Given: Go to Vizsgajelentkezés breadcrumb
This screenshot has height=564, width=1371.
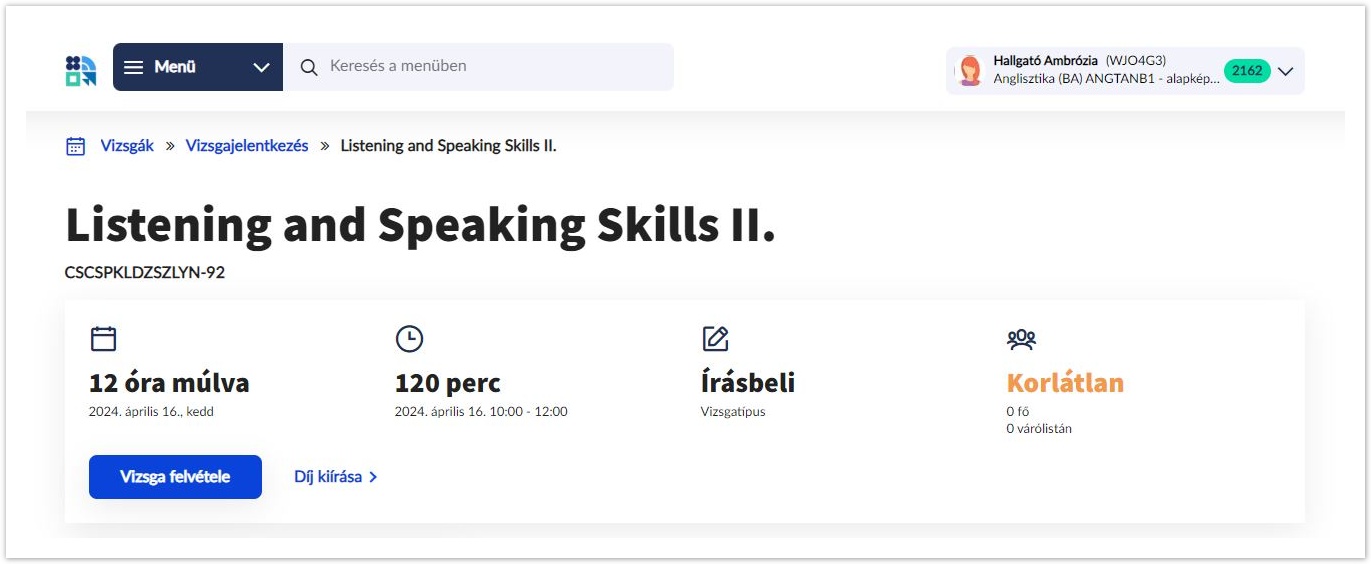Looking at the screenshot, I should [247, 146].
